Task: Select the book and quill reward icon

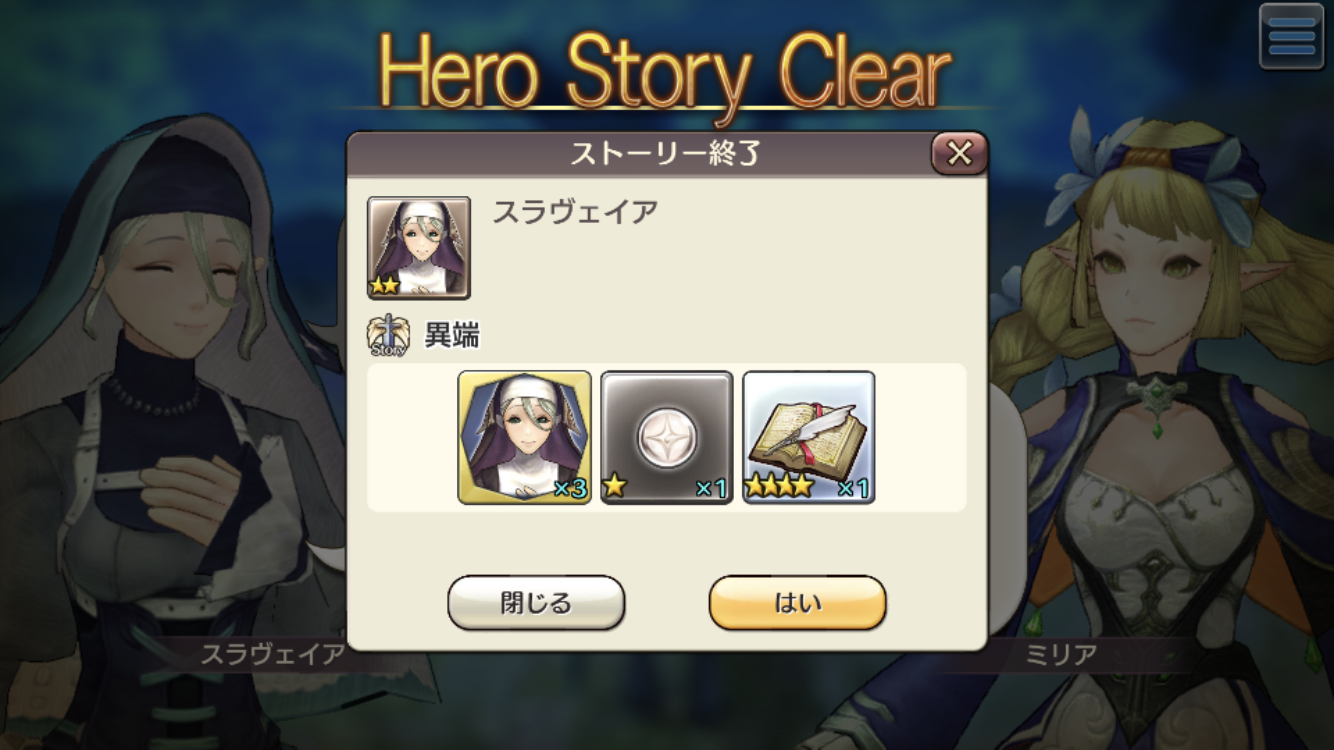Action: (x=809, y=437)
